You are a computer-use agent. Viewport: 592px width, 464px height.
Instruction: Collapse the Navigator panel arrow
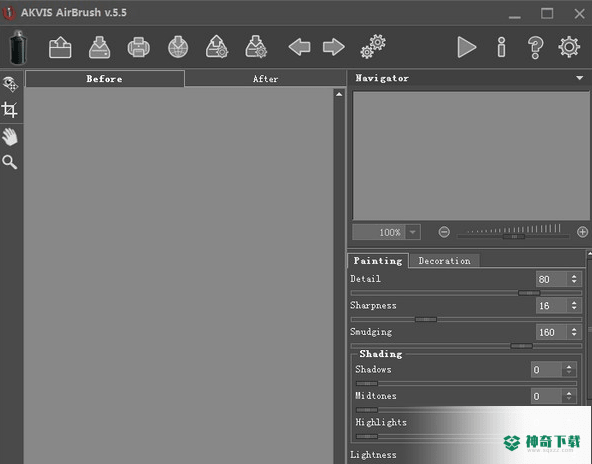[x=580, y=78]
